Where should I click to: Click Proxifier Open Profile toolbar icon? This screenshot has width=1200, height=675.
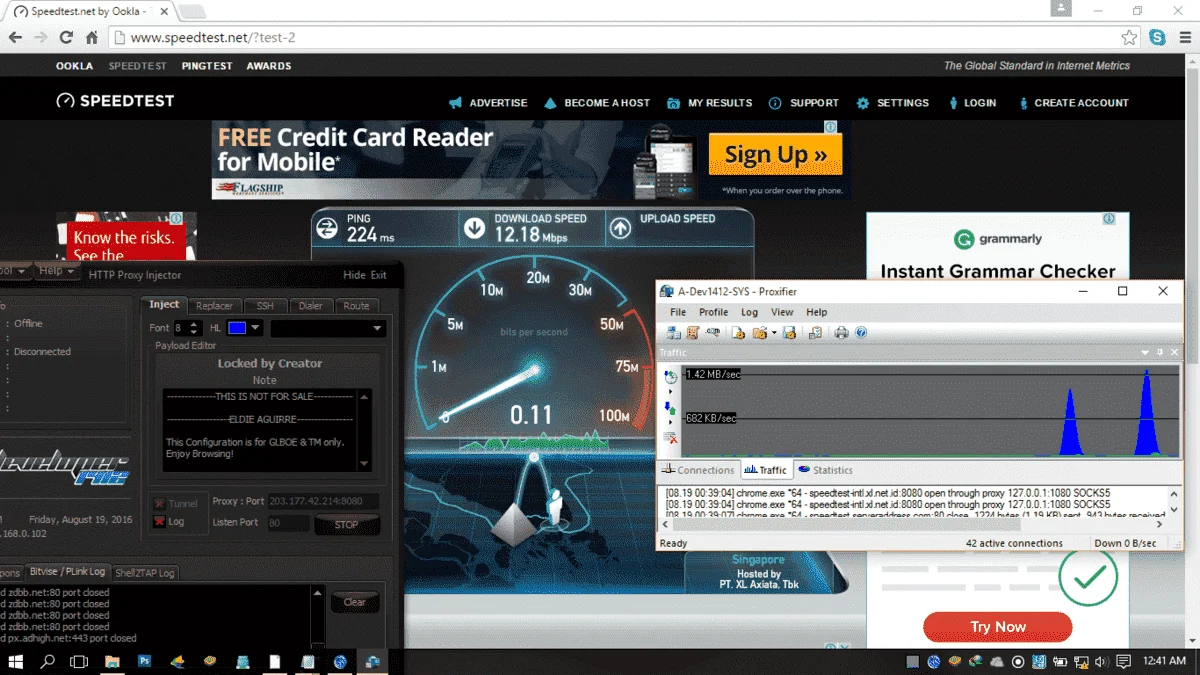760,333
